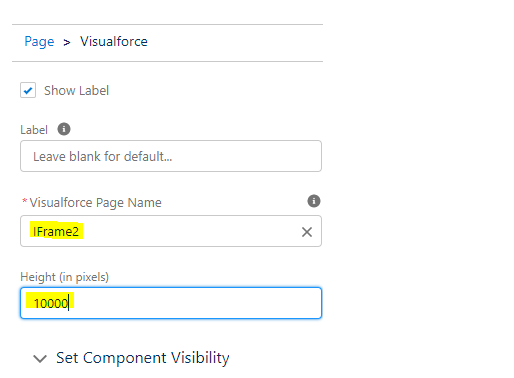Click the Leave blank for default placeholder
This screenshot has width=514, height=378.
(103, 156)
